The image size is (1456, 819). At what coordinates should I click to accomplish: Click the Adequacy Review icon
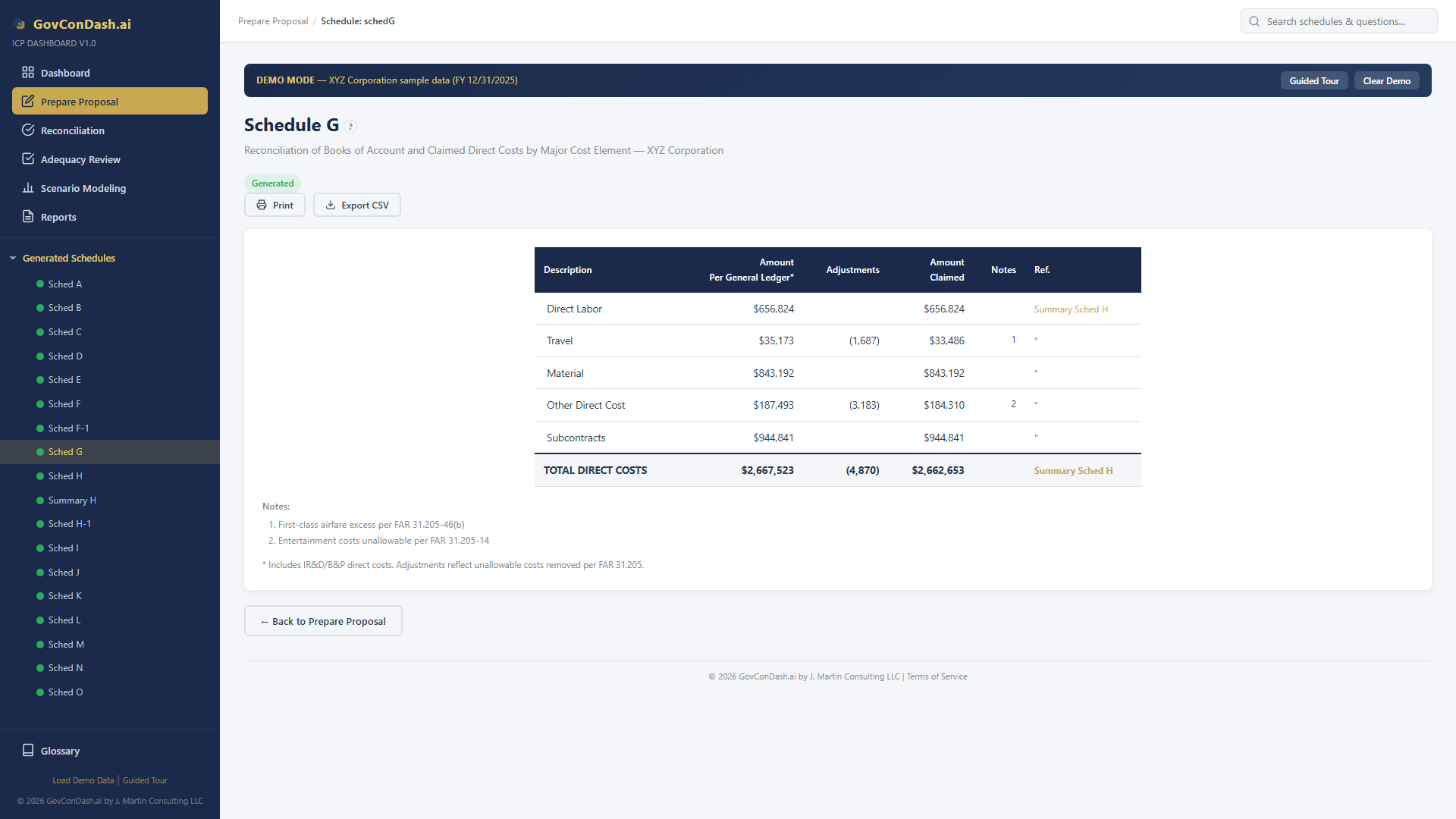28,159
